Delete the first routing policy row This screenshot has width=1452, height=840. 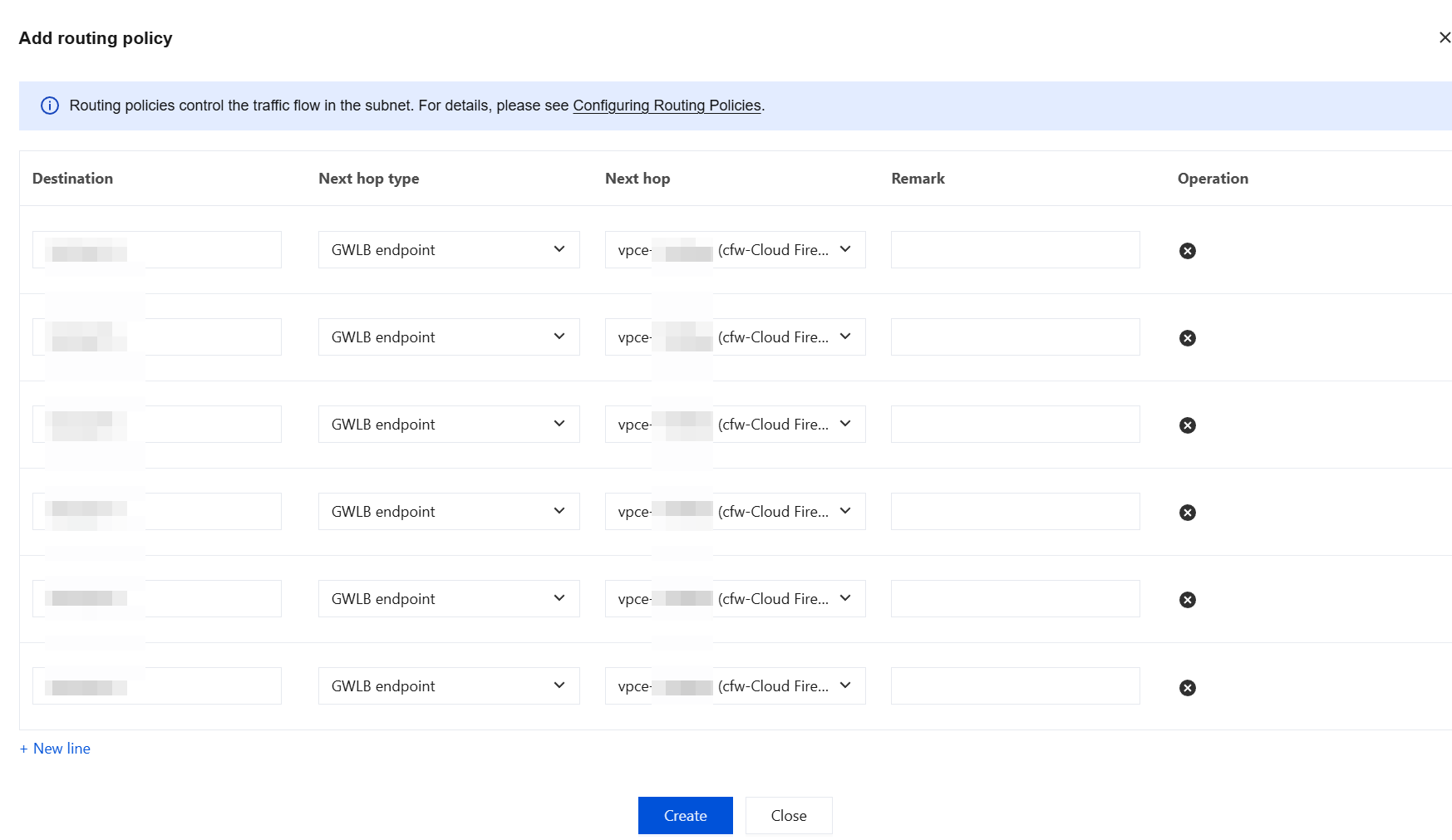pyautogui.click(x=1187, y=251)
